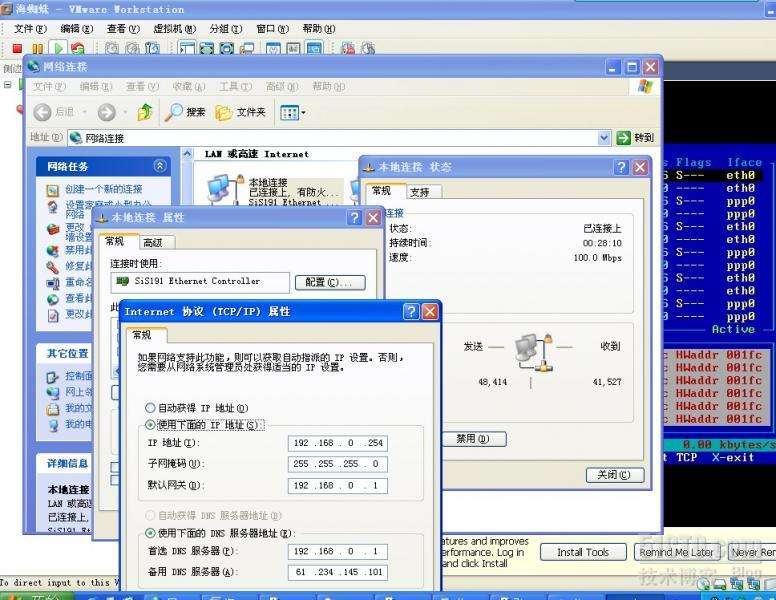
Task: Click the help question mark on TCP/IP 属性 dialog
Action: click(x=411, y=311)
